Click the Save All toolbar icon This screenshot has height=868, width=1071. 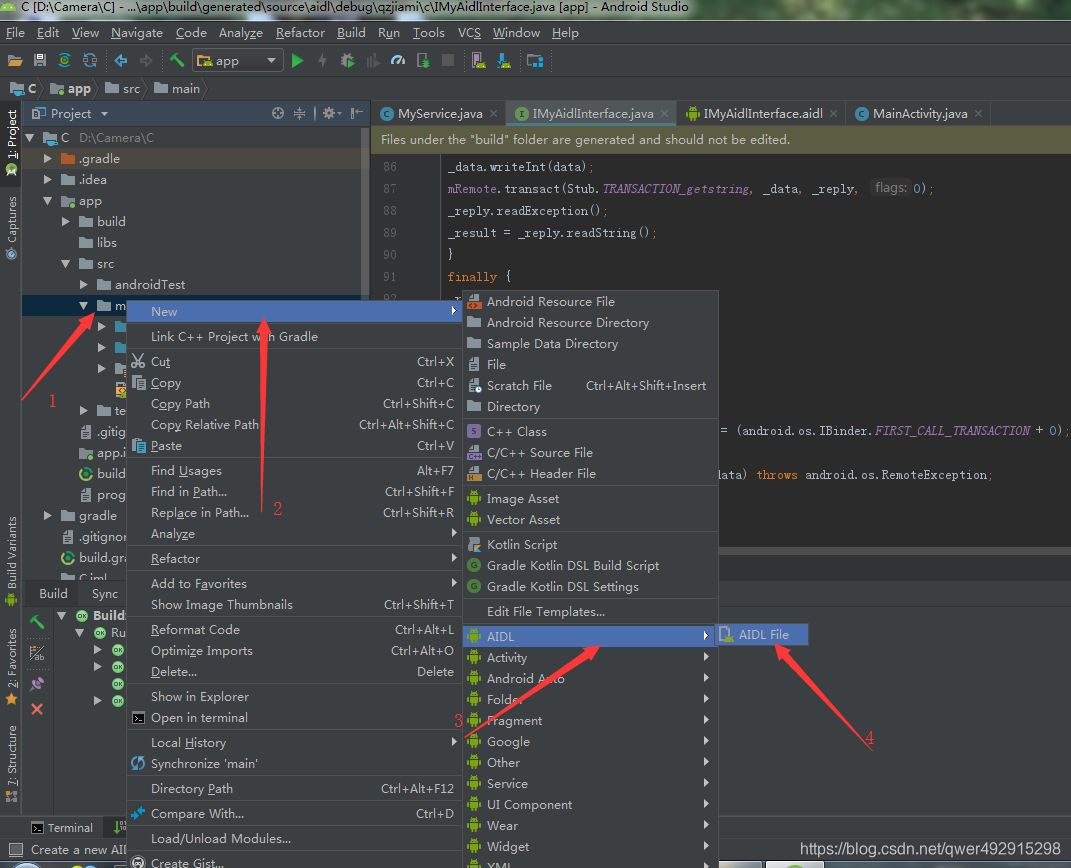point(40,61)
